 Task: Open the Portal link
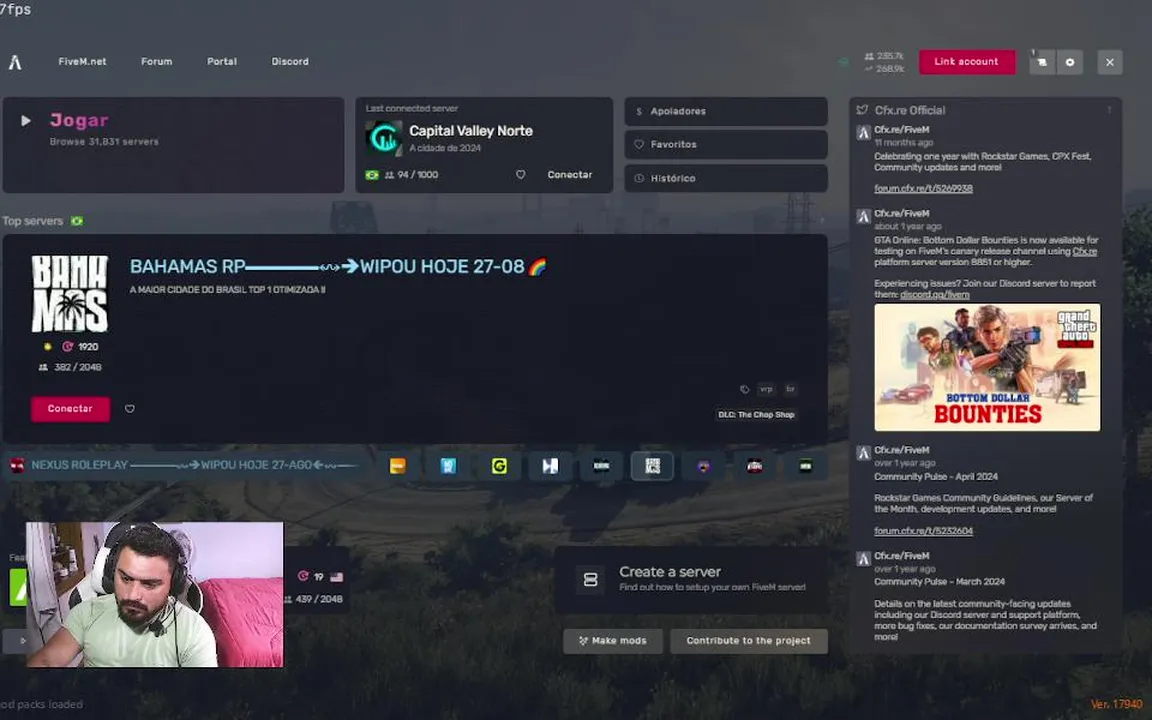click(222, 62)
